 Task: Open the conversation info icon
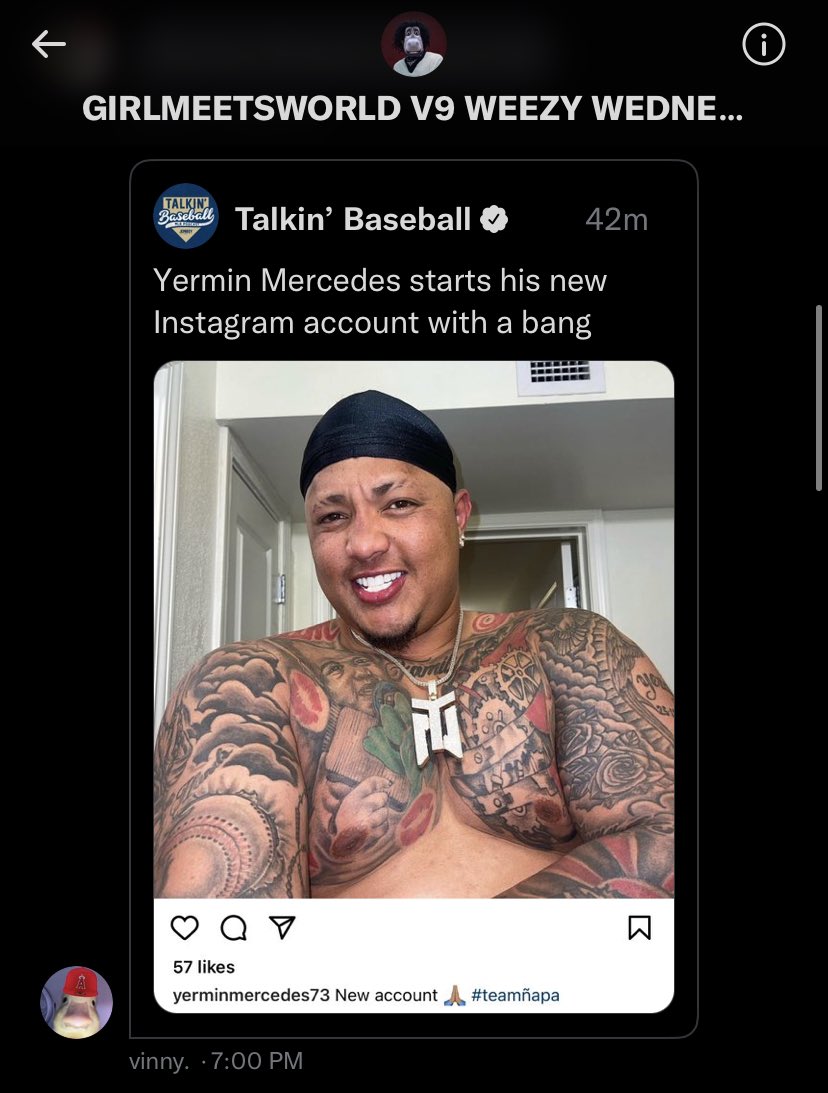(763, 44)
